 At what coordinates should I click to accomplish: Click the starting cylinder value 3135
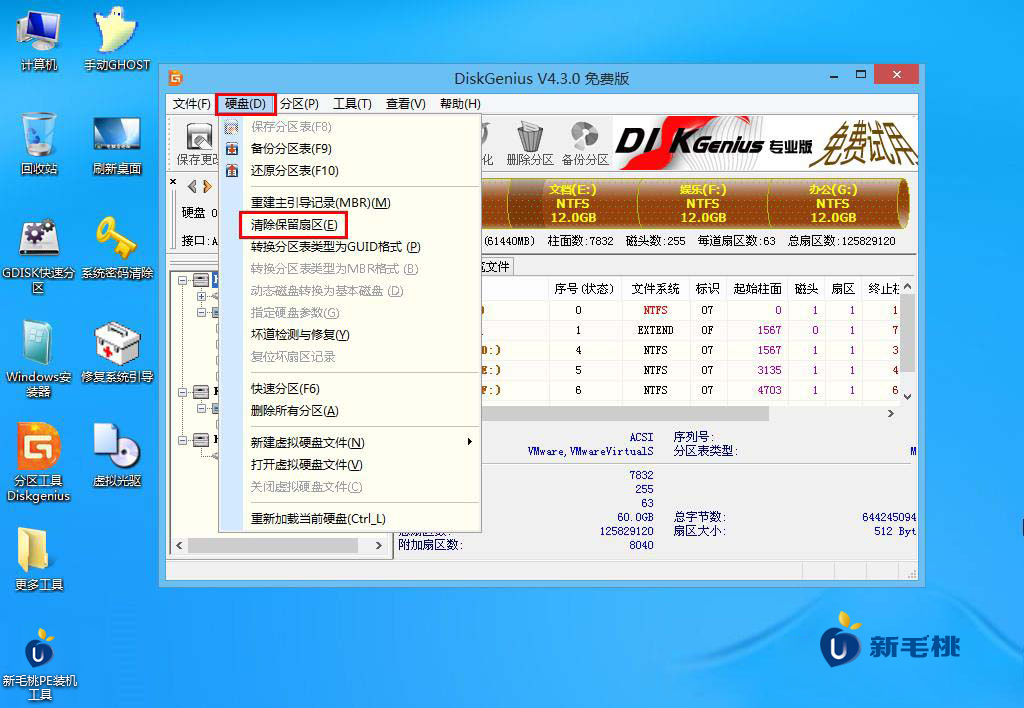769,370
